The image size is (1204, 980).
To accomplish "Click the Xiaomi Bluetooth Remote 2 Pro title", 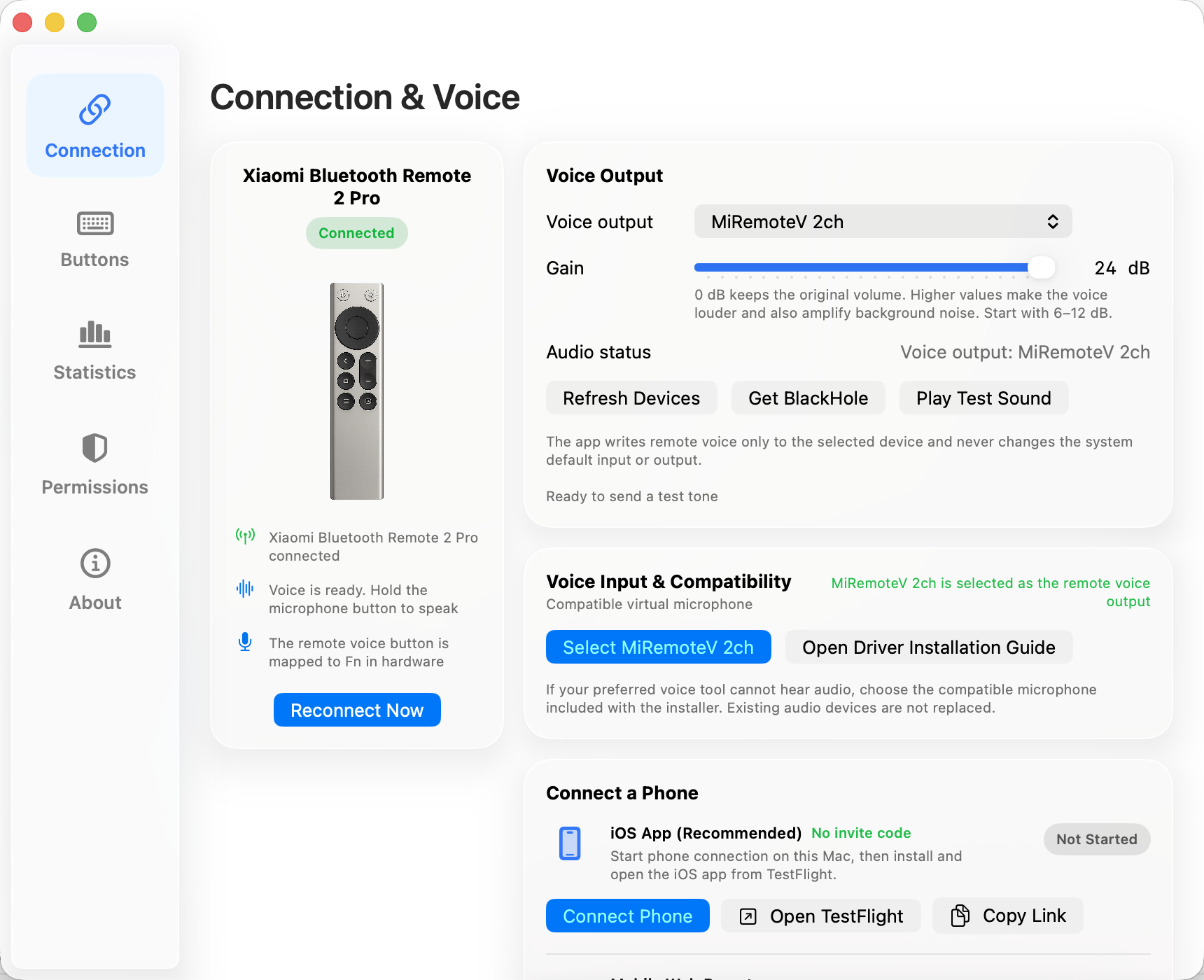I will [357, 186].
